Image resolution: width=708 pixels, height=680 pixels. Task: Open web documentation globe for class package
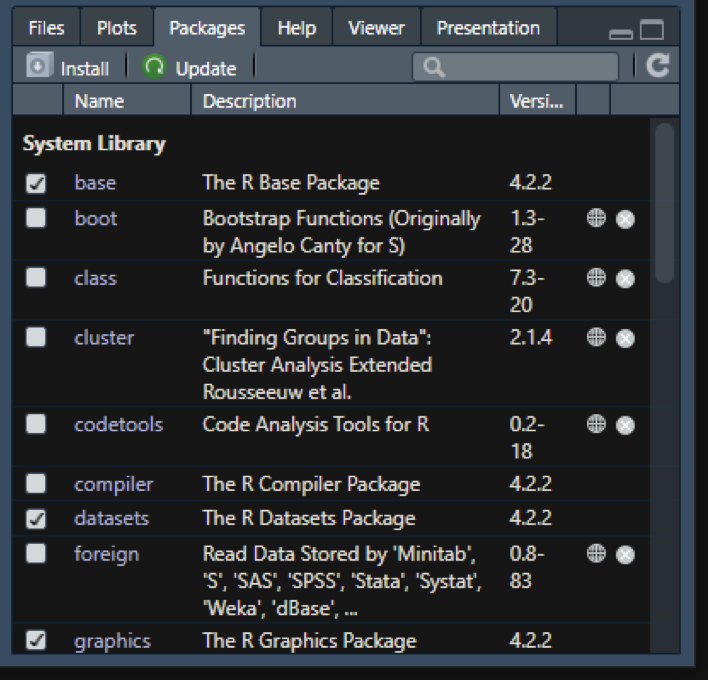[x=596, y=278]
